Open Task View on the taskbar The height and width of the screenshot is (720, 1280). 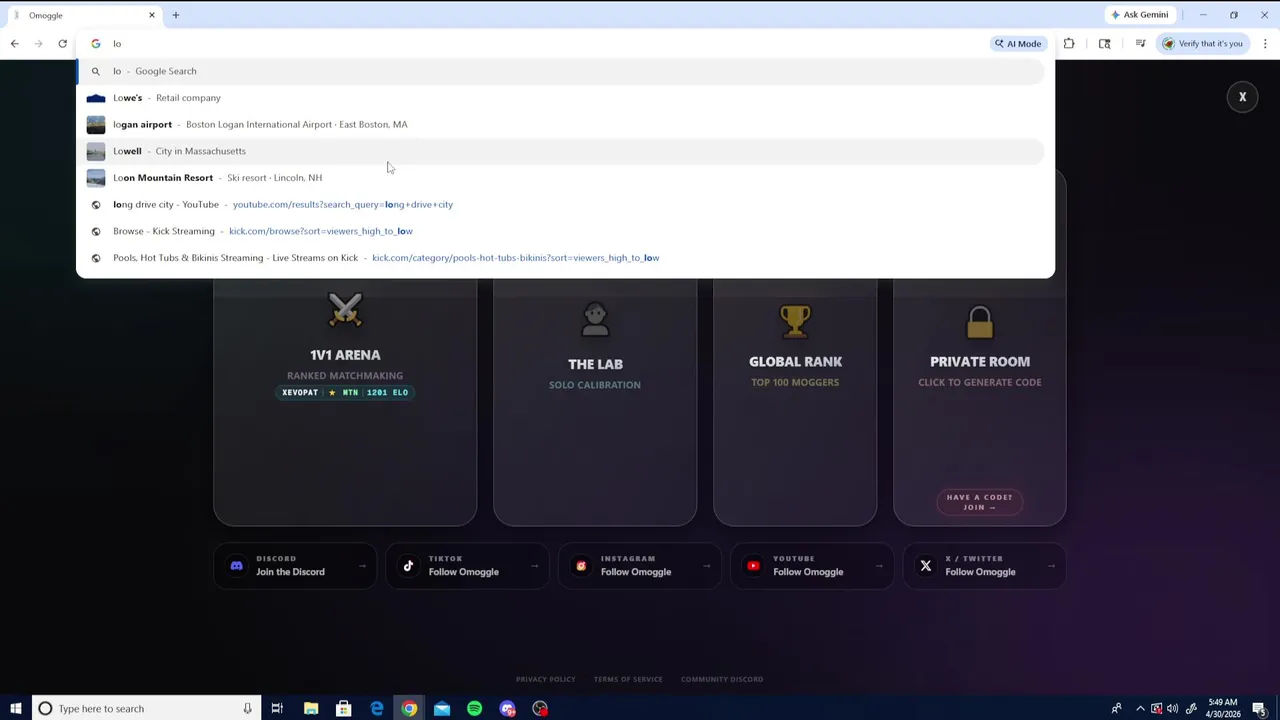tap(277, 708)
